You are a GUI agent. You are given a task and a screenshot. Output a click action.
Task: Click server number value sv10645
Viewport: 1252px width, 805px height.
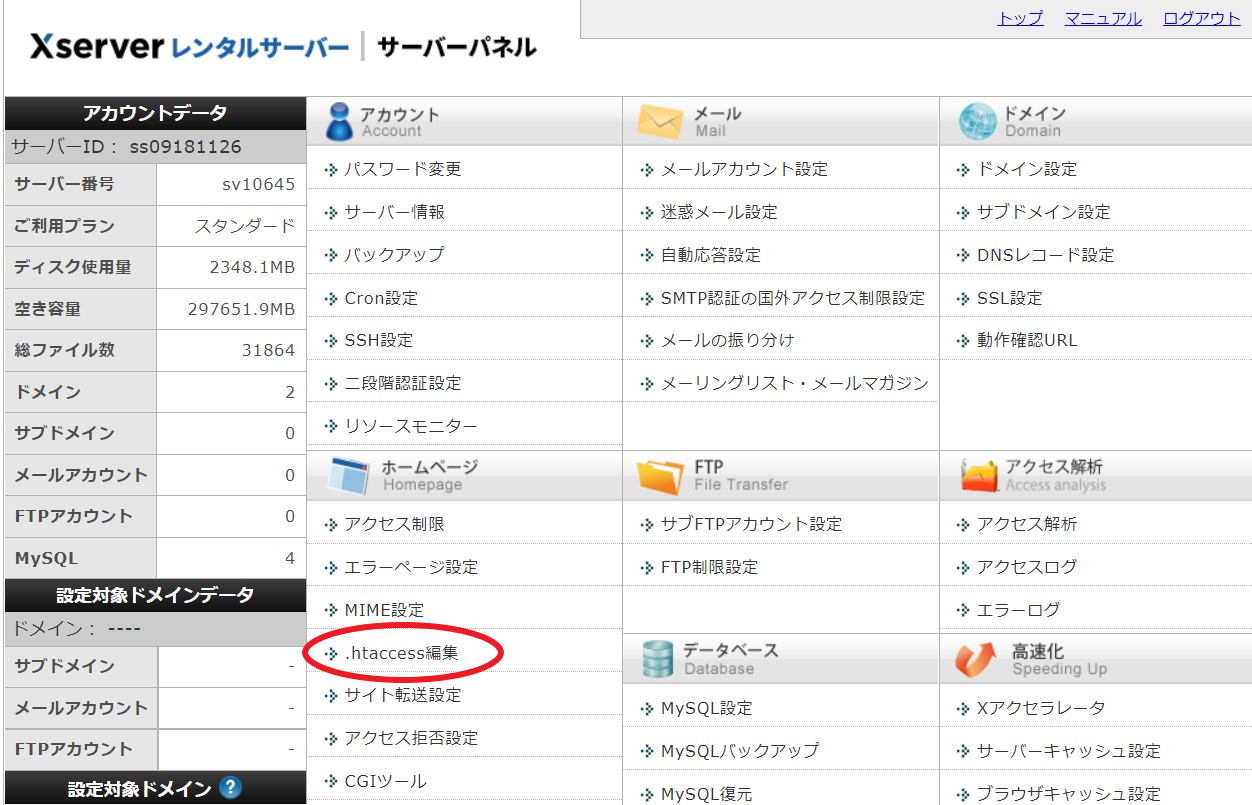tap(258, 185)
